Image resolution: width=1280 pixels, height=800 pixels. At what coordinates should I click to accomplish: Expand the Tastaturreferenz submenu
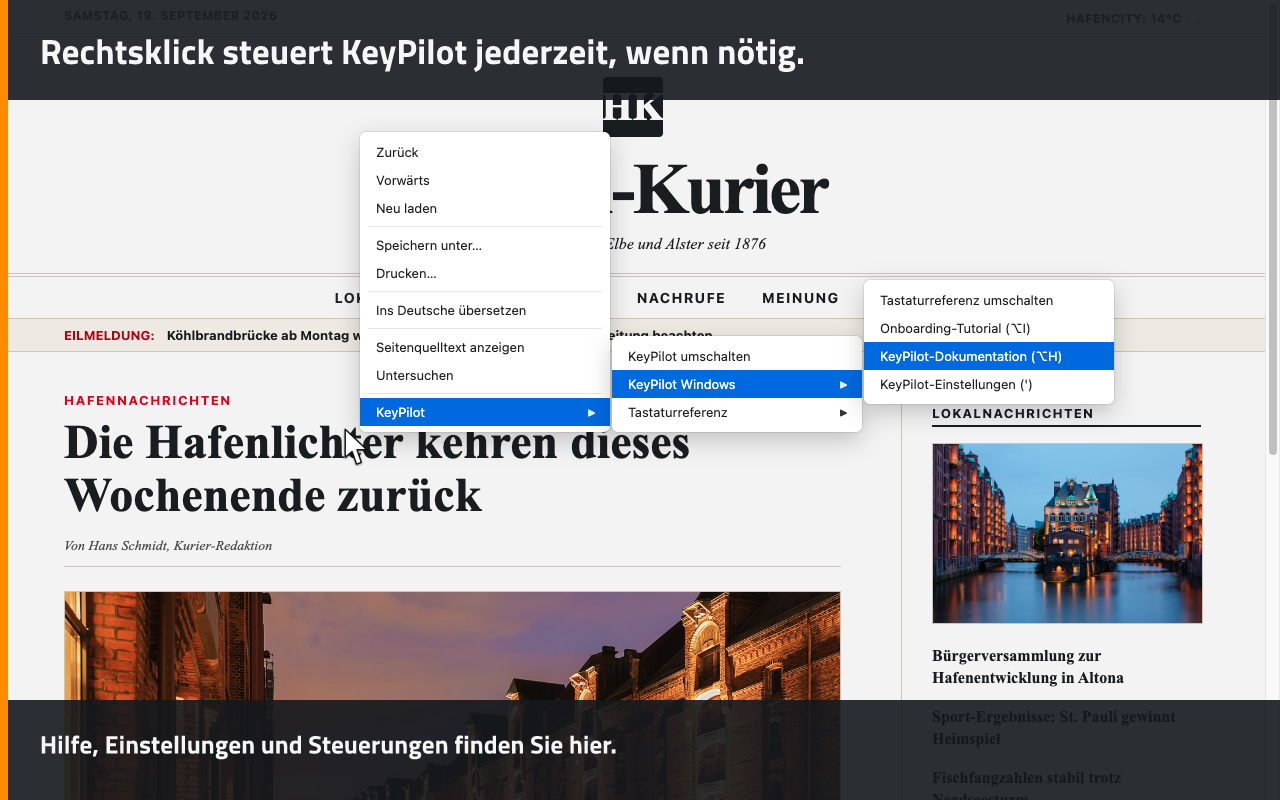pyautogui.click(x=737, y=413)
